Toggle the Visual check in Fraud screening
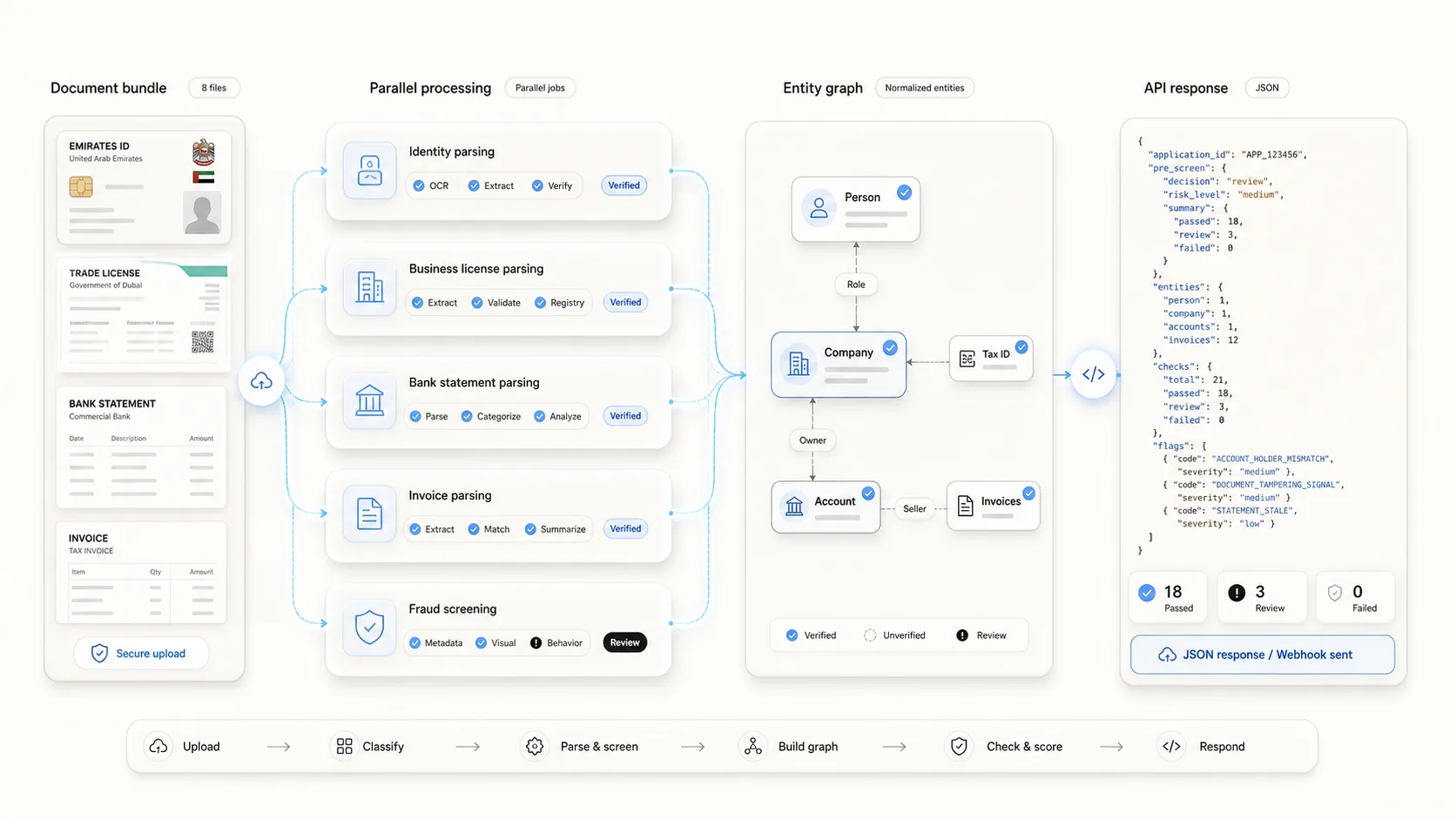1456x819 pixels. pyautogui.click(x=482, y=643)
